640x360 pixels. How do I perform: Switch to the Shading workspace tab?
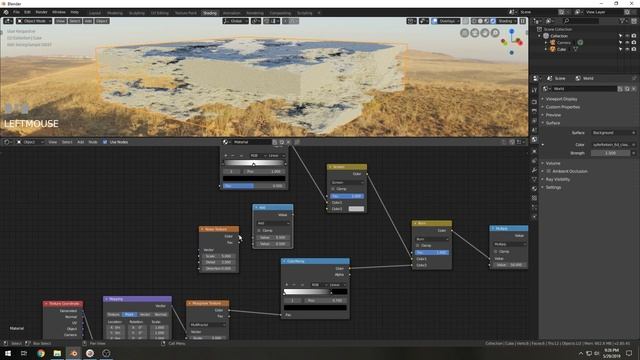[x=210, y=13]
